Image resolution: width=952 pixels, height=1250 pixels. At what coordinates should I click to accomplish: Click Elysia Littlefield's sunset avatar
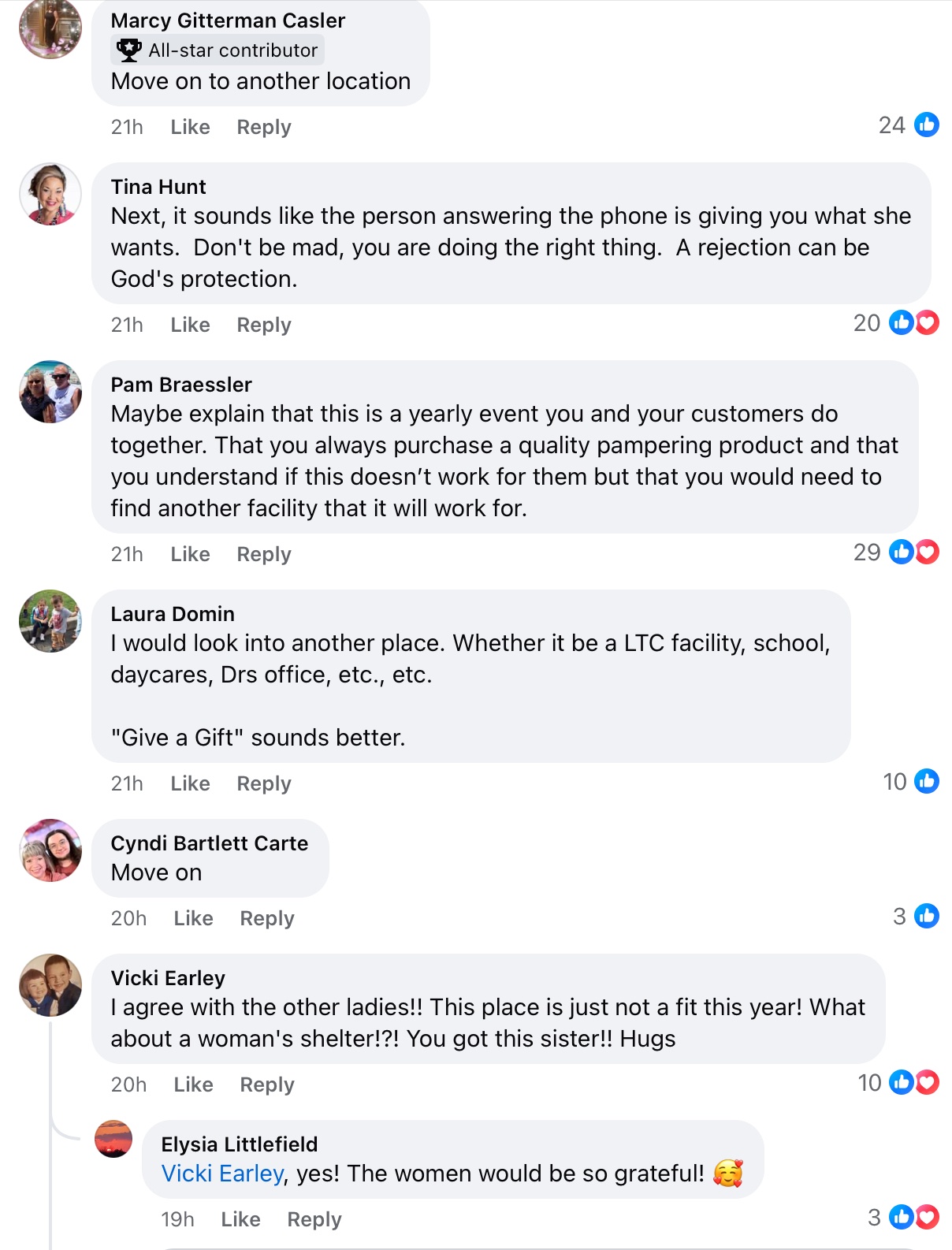pyautogui.click(x=113, y=1139)
